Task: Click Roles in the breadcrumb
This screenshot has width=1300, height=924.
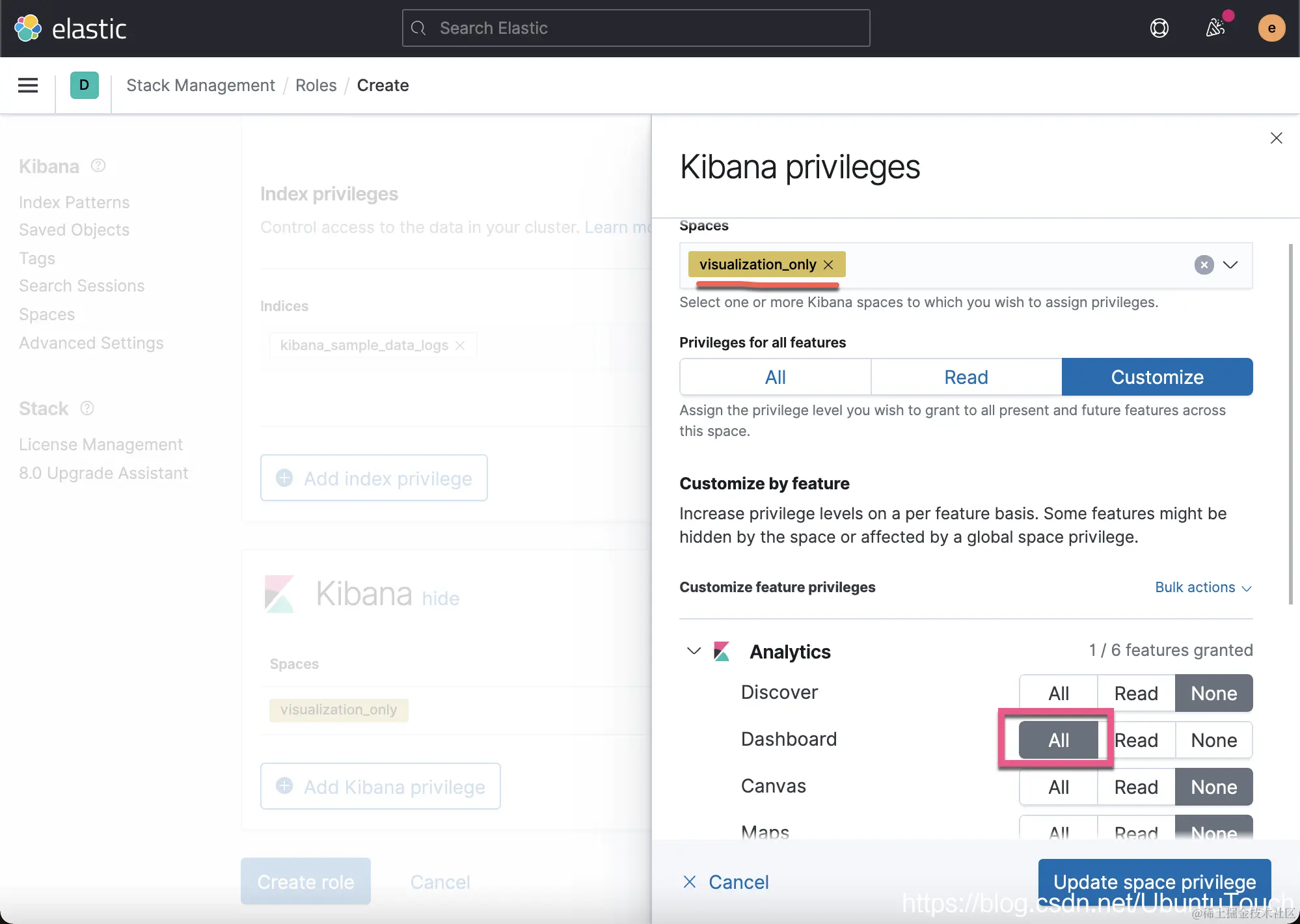Action: pos(316,85)
